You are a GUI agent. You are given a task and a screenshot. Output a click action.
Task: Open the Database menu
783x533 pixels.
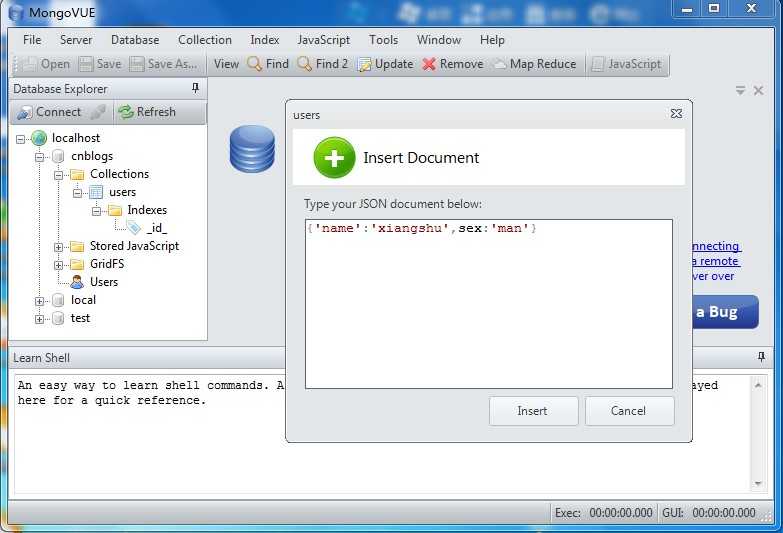tap(135, 40)
